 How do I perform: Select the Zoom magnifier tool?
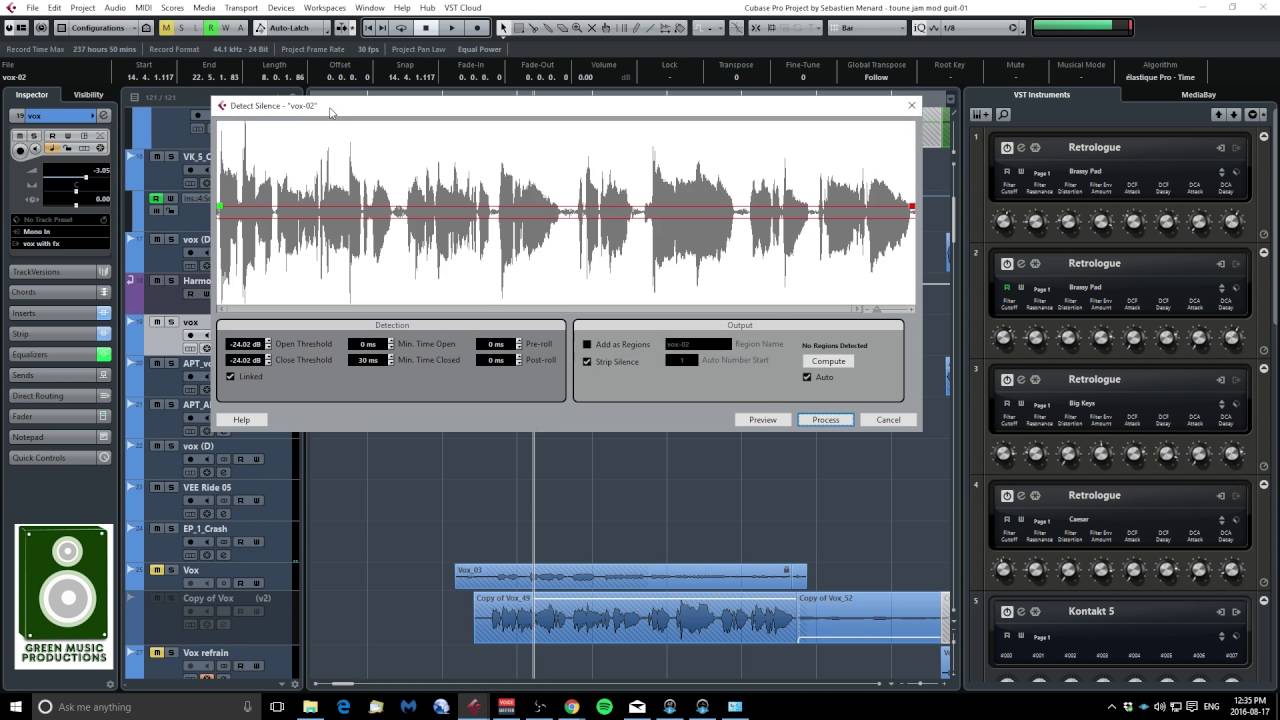[577, 28]
